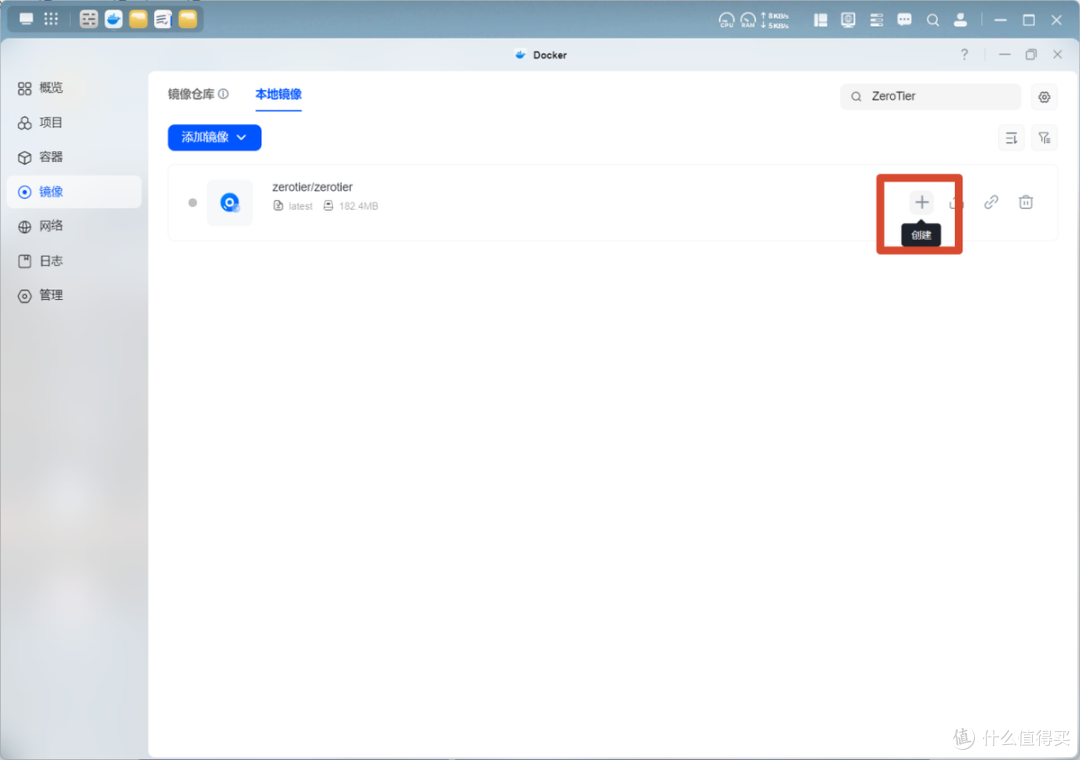Image resolution: width=1080 pixels, height=760 pixels.
Task: Show desktop using the monitor icon in top bar
Action: click(26, 19)
